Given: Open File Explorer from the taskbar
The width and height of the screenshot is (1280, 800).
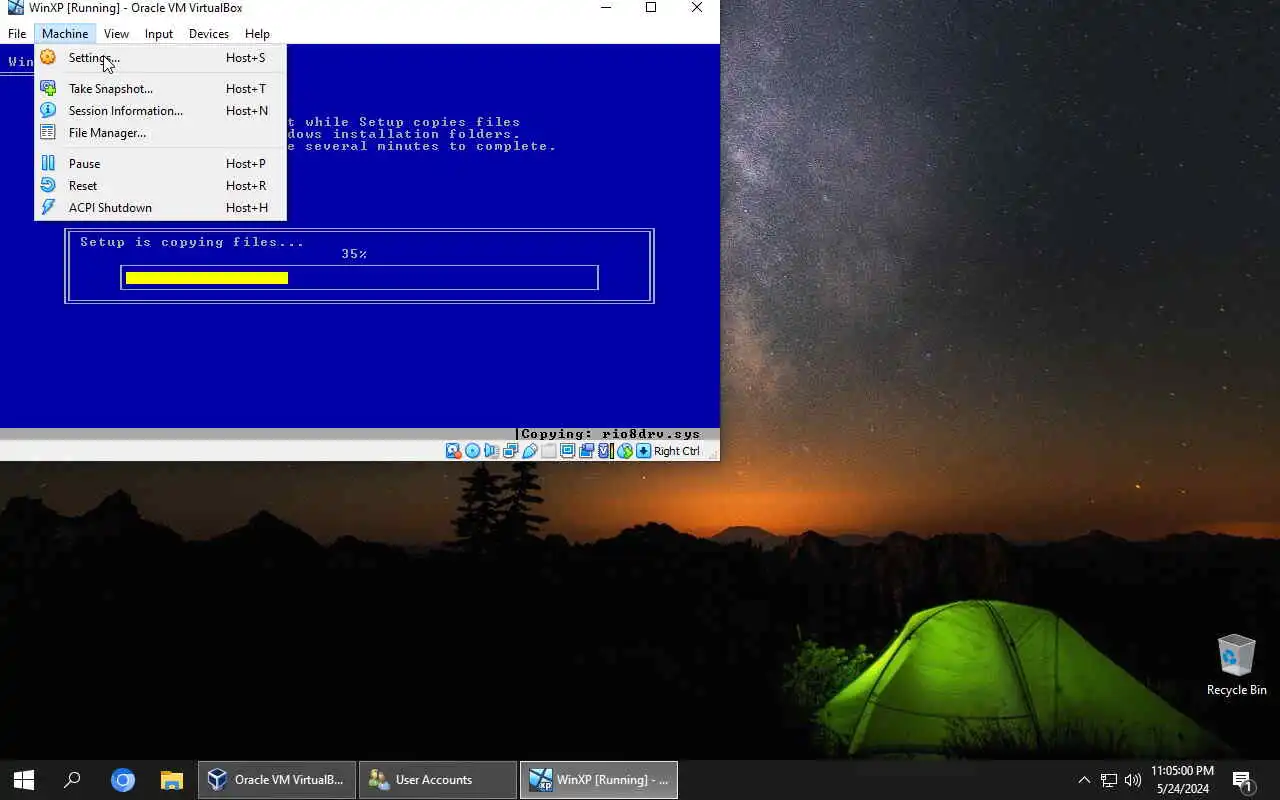Looking at the screenshot, I should (x=172, y=780).
